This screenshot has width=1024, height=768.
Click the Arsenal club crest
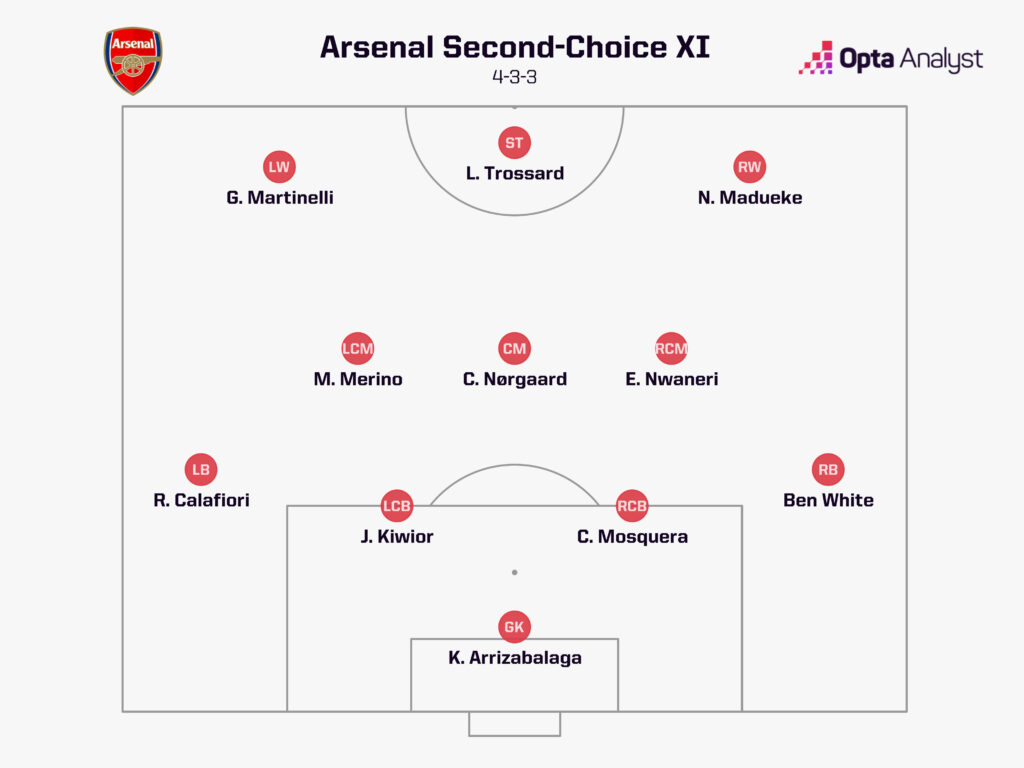133,60
